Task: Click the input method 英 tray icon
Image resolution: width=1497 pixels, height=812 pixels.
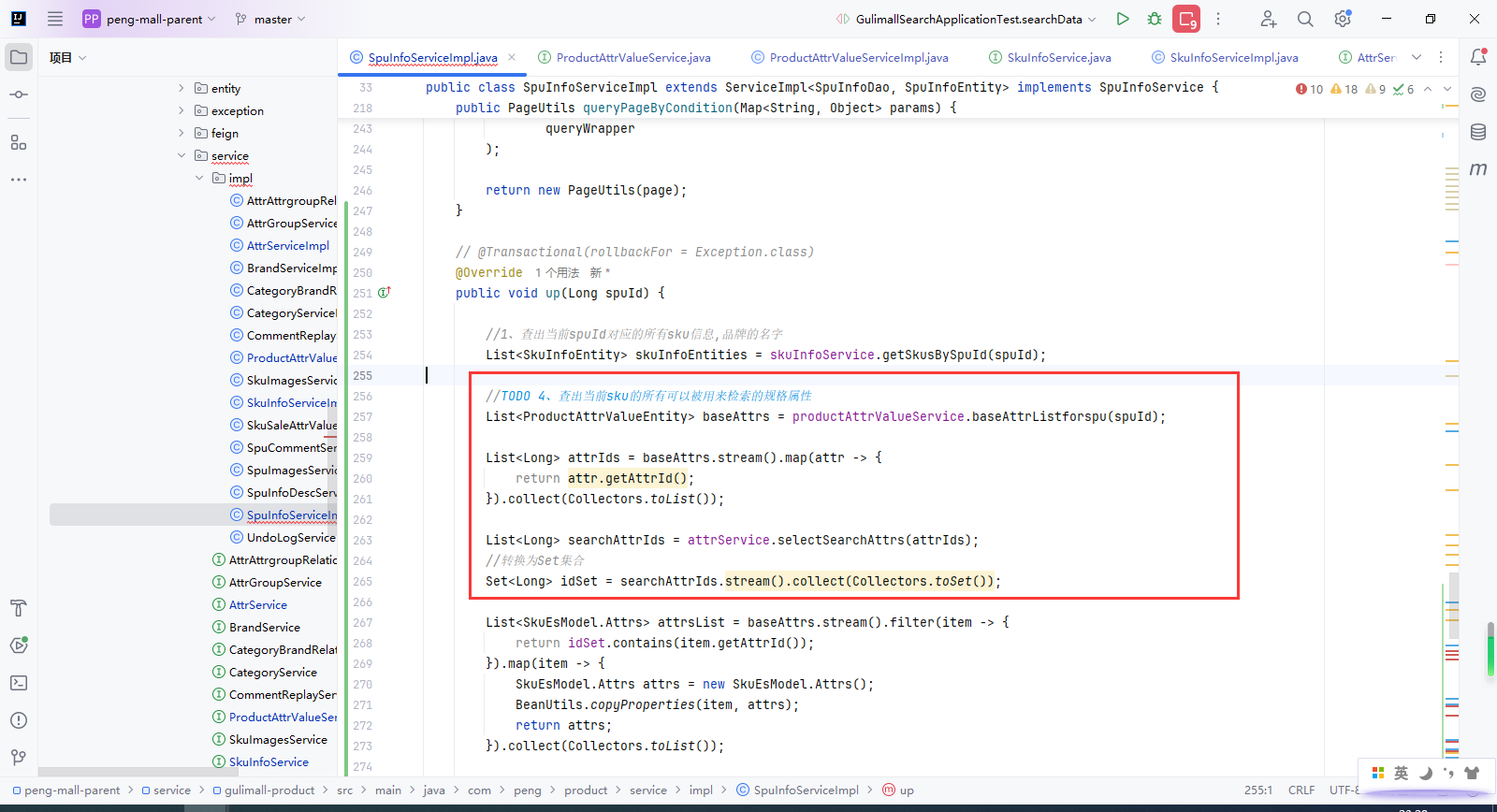Action: (1401, 773)
